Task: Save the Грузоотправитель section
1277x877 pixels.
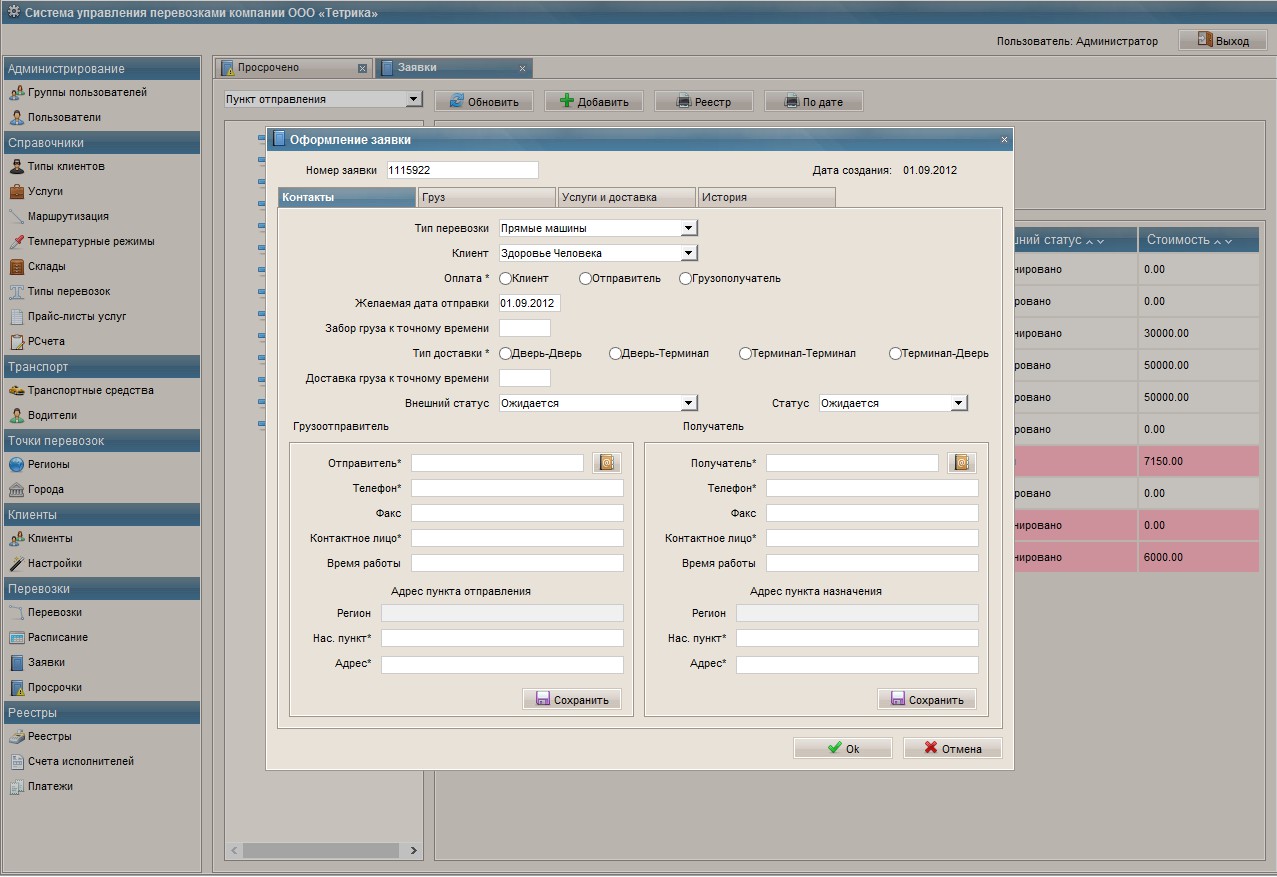Action: 572,699
